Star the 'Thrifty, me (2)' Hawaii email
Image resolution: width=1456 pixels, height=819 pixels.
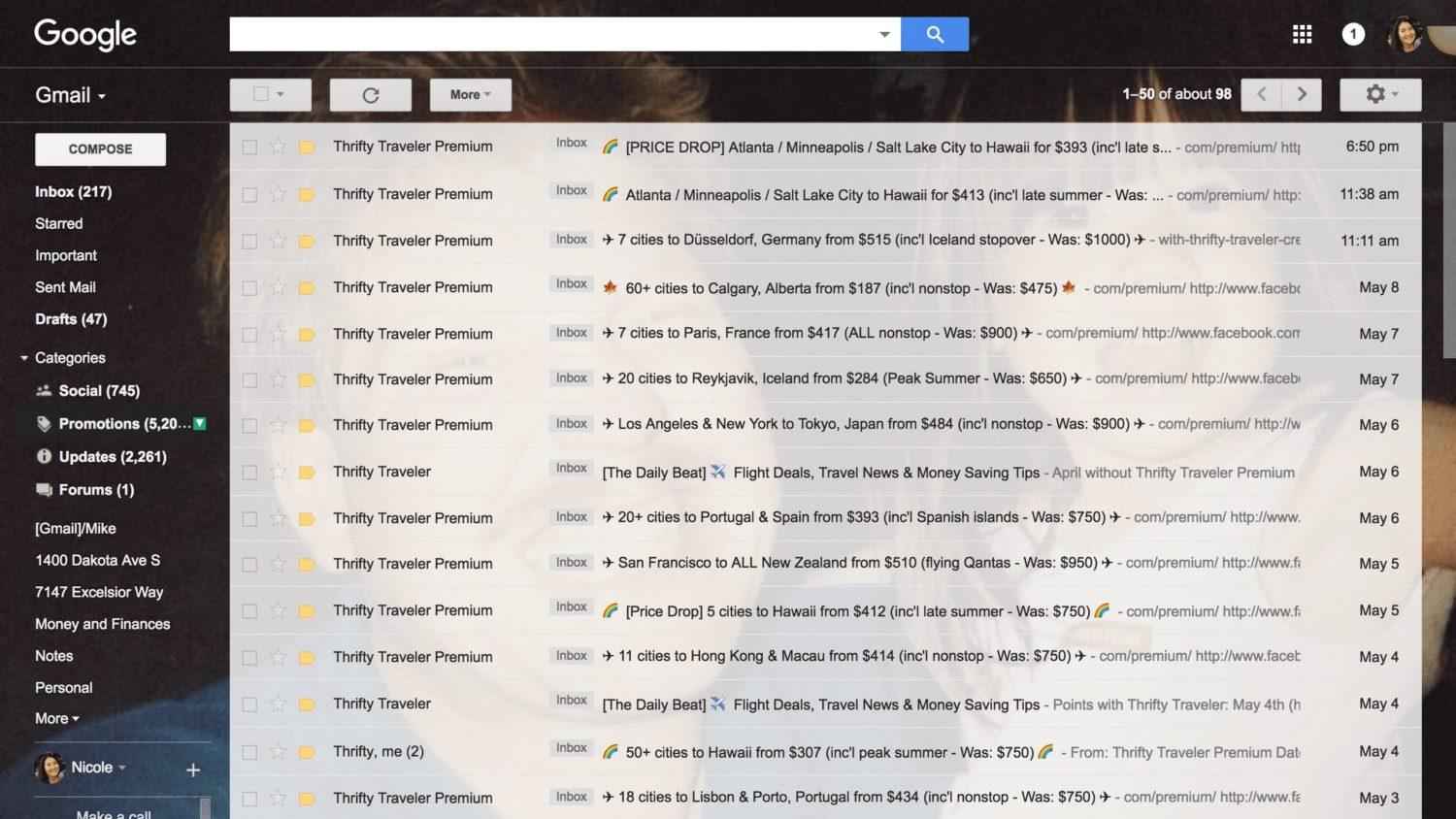278,751
